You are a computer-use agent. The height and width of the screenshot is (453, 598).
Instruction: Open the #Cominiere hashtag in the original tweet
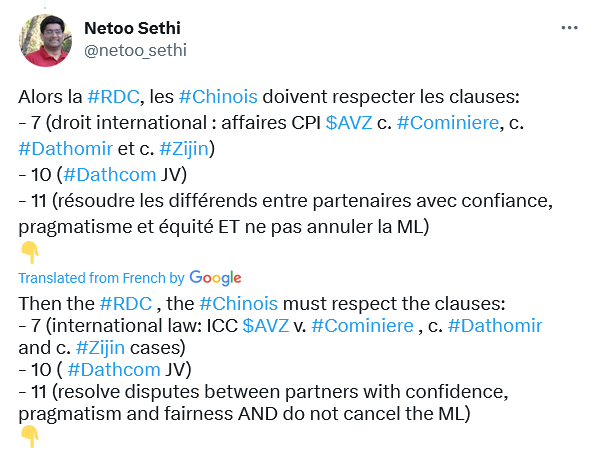pyautogui.click(x=448, y=123)
